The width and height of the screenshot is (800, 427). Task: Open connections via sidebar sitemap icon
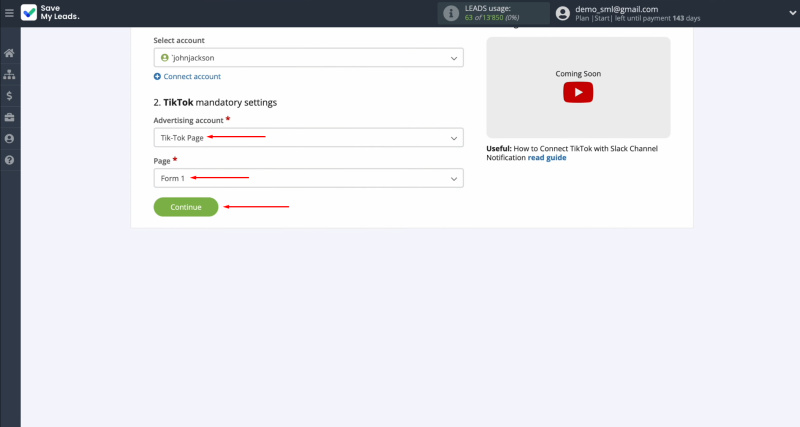tap(9, 74)
